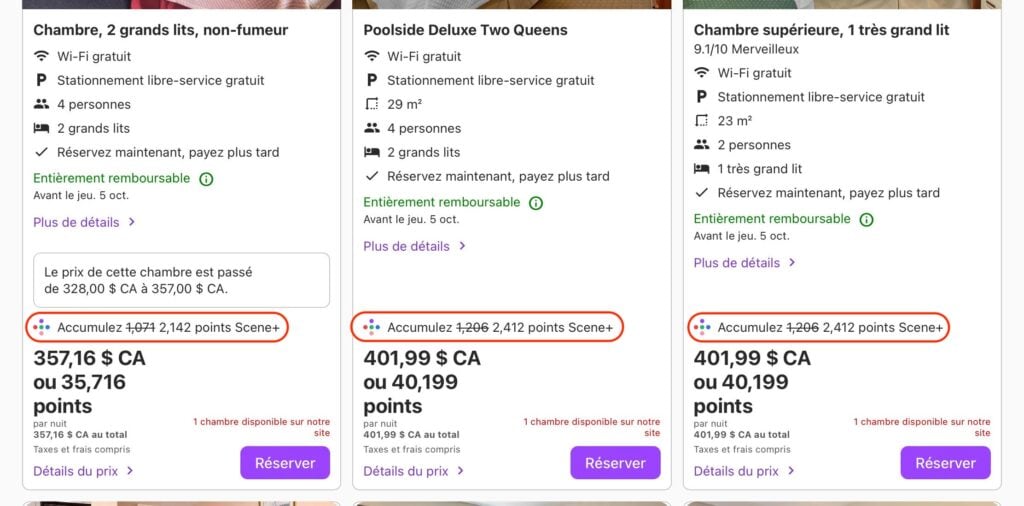Screen dimensions: 1024x506
Task: Expand Plus de détails for Poolside Deluxe
Action: point(414,246)
